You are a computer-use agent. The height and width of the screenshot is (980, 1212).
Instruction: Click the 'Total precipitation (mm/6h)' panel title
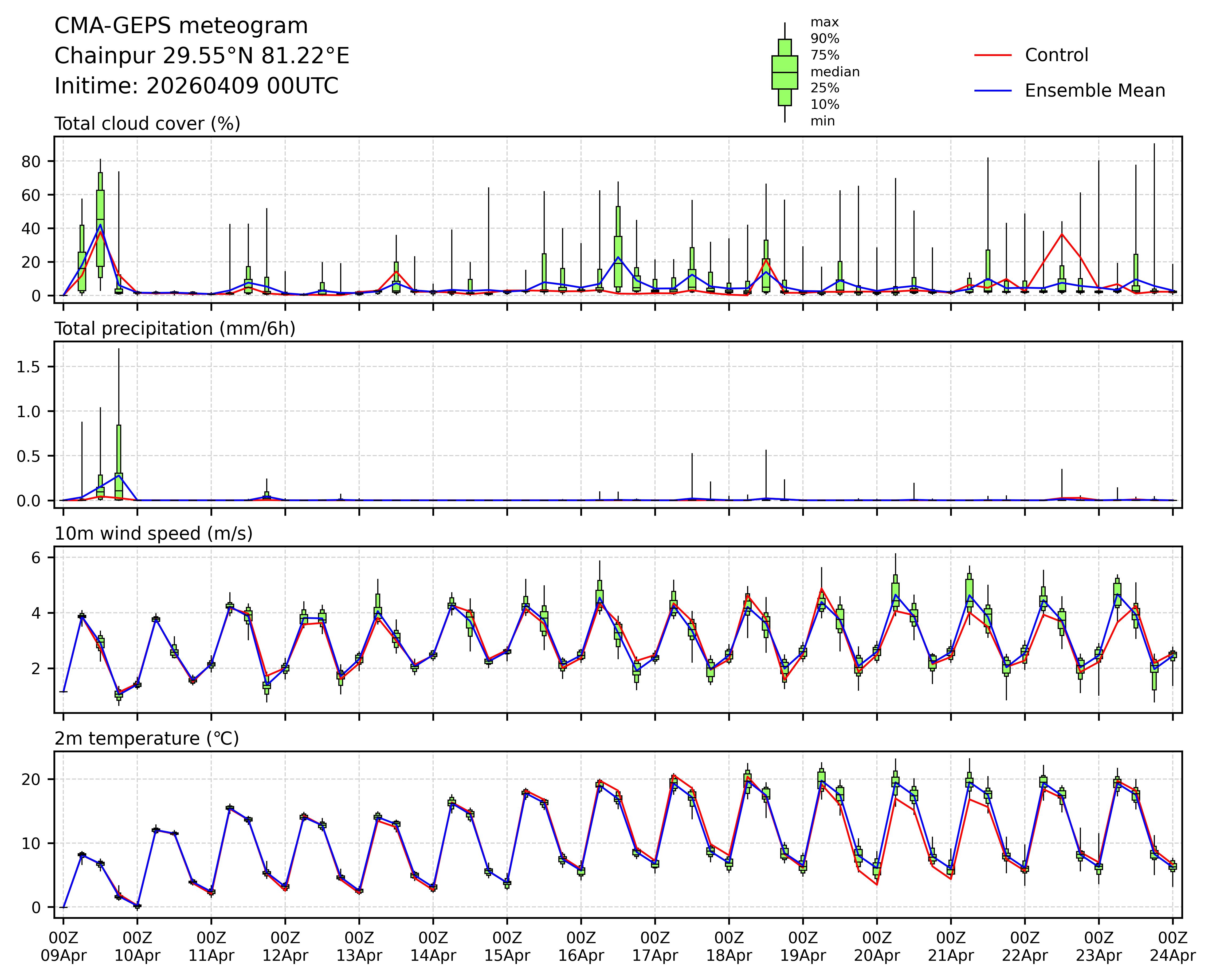[175, 329]
